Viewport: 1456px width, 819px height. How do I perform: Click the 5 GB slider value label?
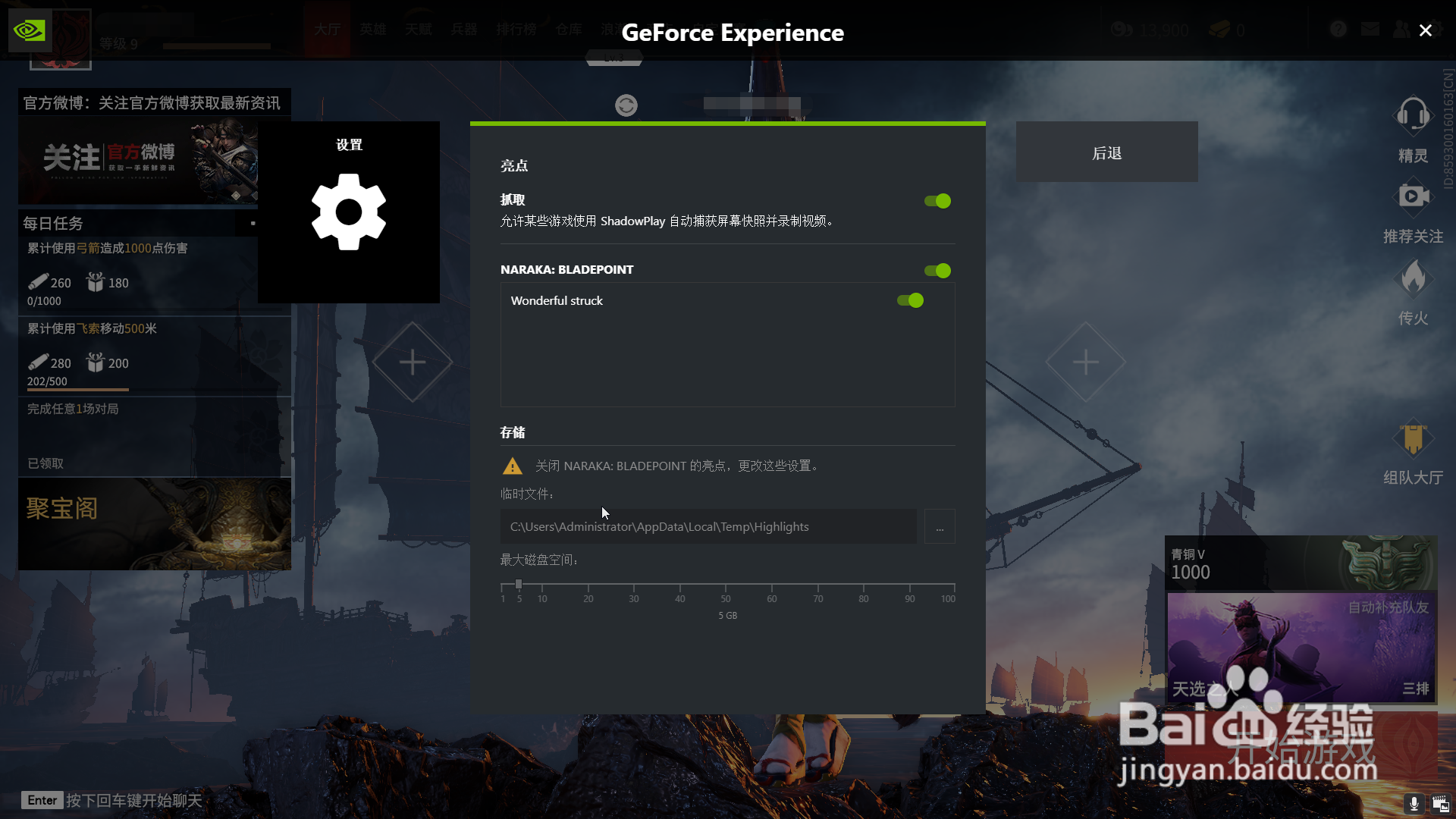[728, 616]
